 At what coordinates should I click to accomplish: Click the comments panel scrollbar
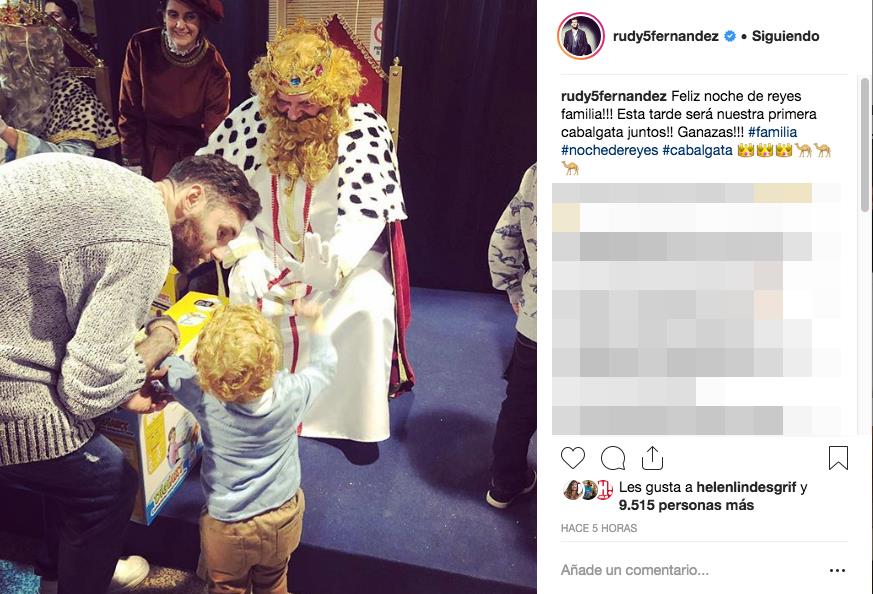click(865, 145)
